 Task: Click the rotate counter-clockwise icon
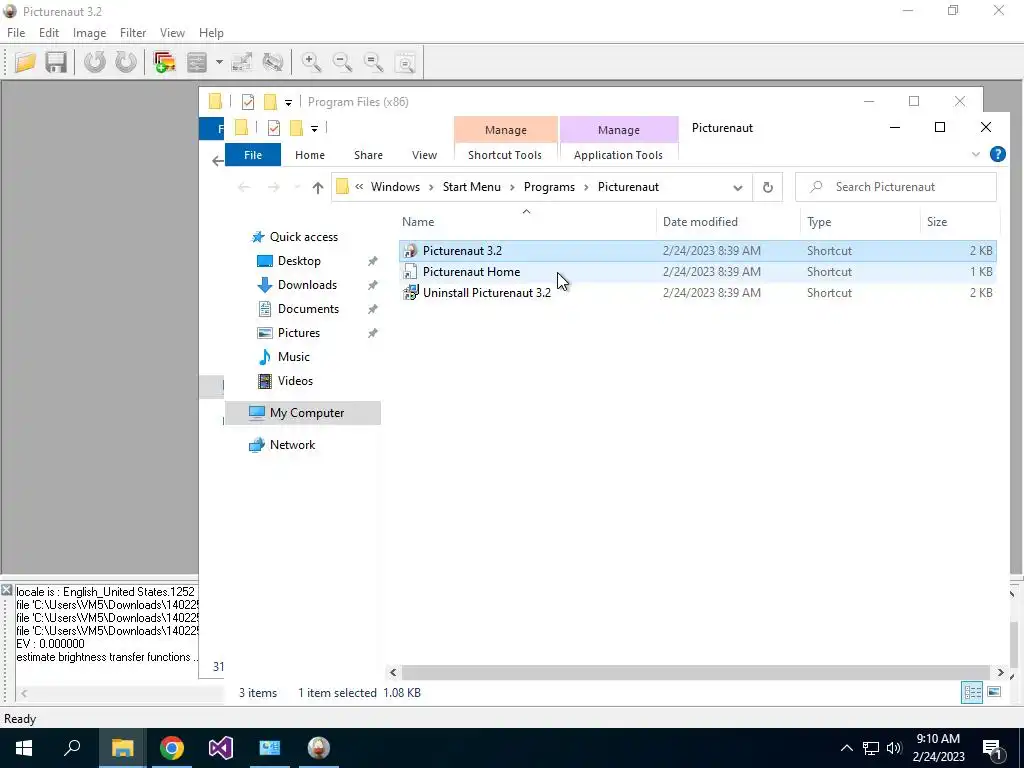(x=95, y=63)
